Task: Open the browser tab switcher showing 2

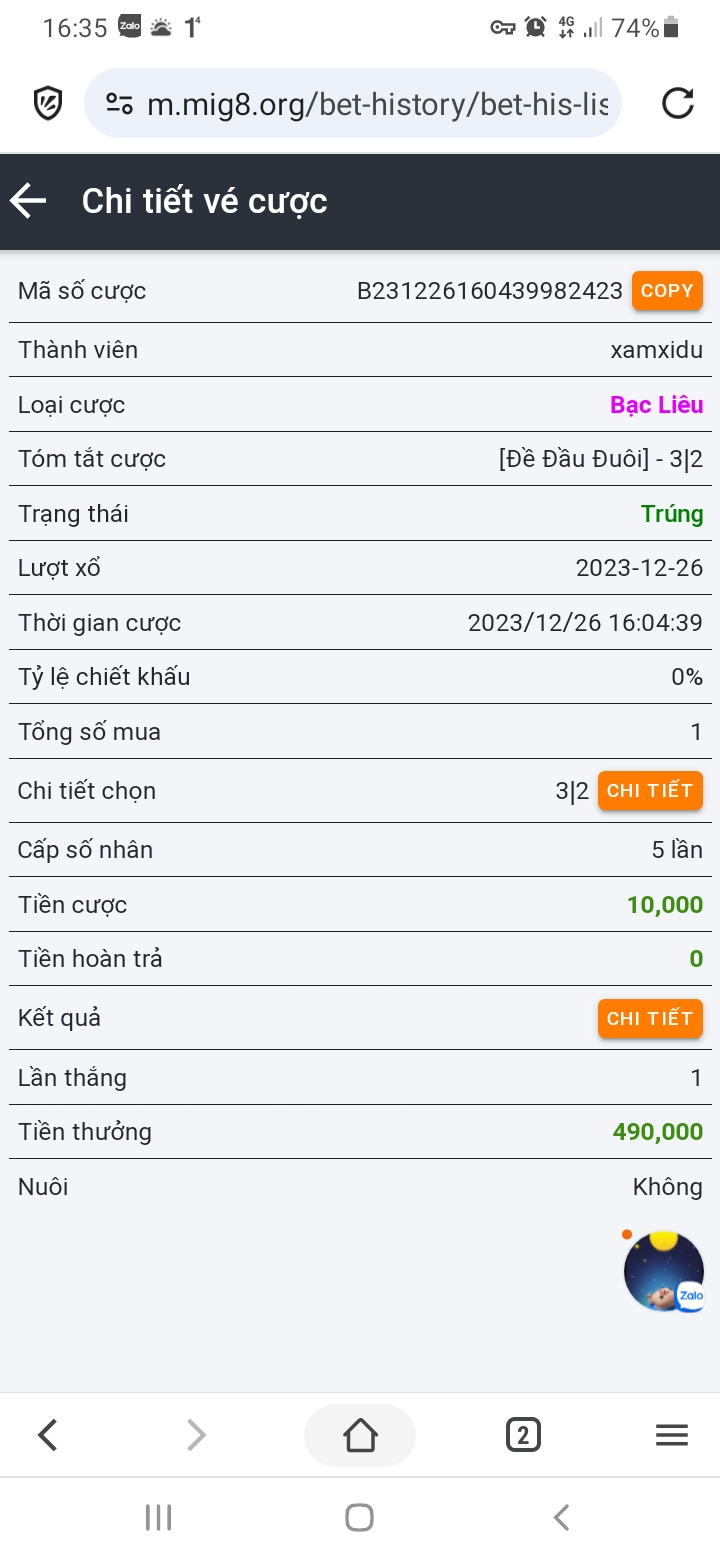Action: pyautogui.click(x=523, y=1436)
